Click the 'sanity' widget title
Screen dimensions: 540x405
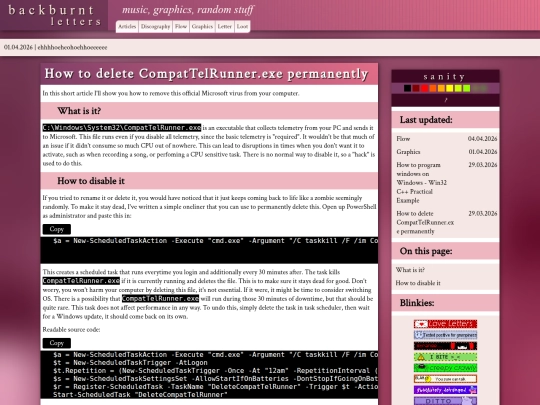pos(445,76)
